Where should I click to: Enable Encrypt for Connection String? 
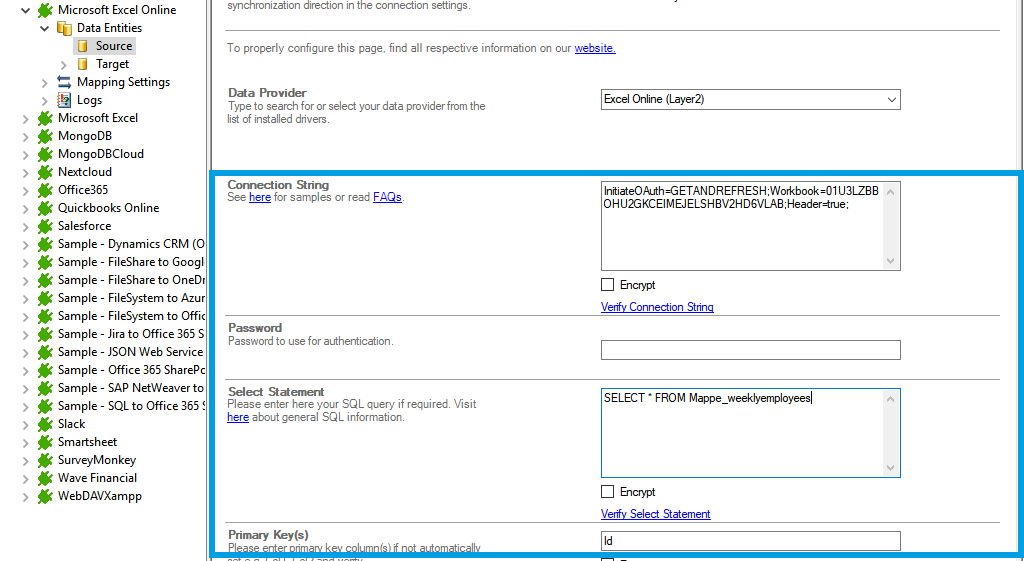pos(608,285)
